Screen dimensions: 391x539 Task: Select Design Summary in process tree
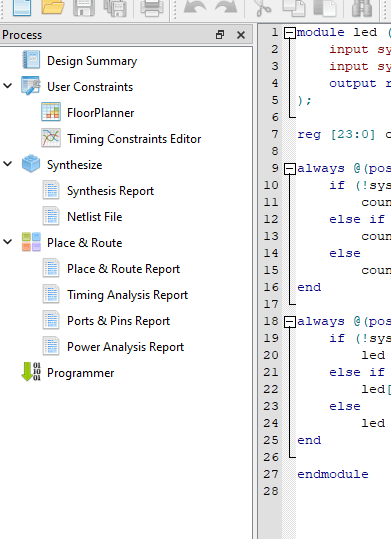click(x=92, y=61)
